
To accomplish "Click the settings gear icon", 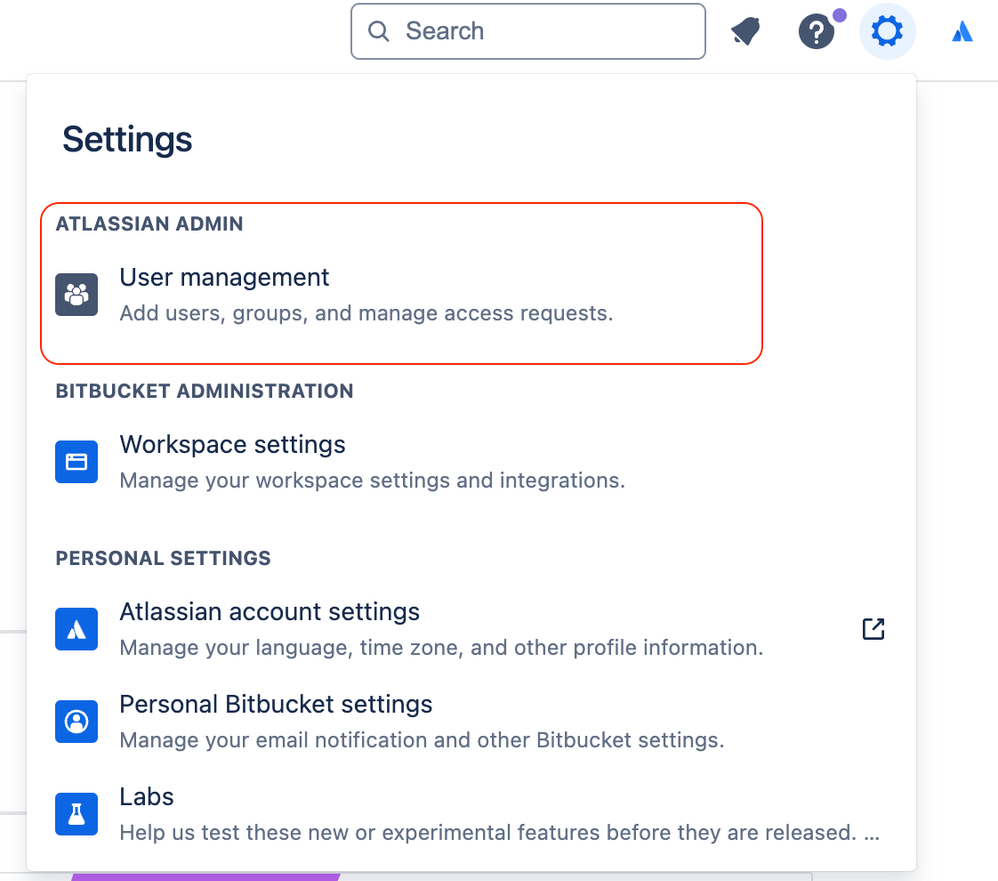I will click(887, 31).
